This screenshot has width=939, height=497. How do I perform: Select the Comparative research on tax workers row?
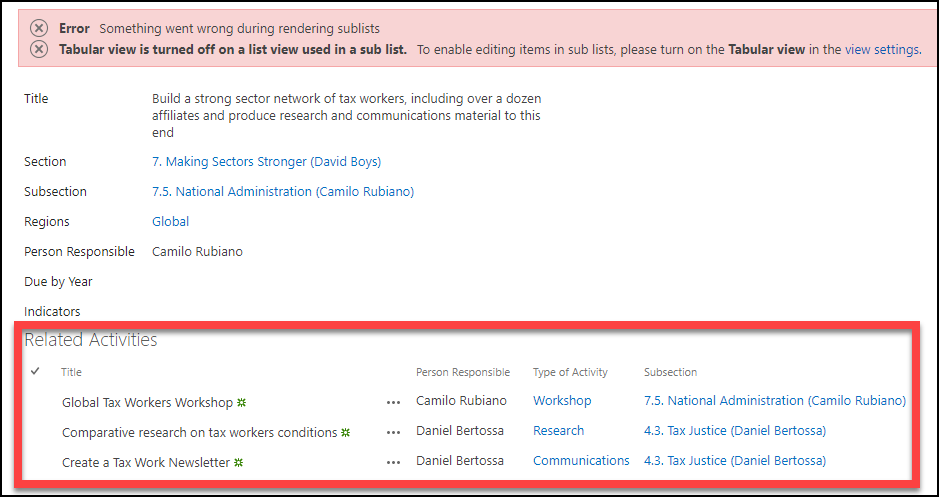click(x=36, y=432)
